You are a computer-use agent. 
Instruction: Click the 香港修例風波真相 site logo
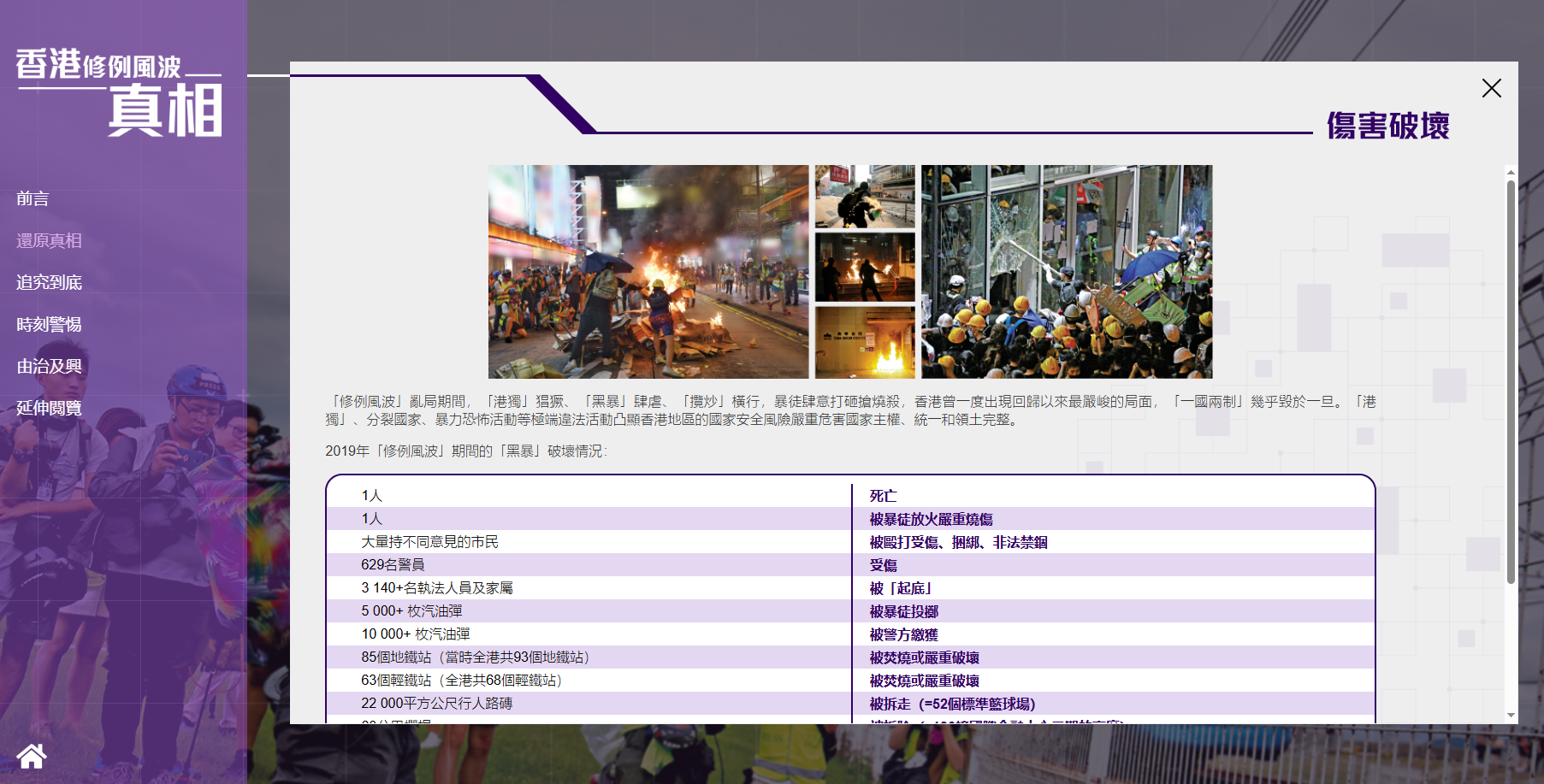pyautogui.click(x=119, y=92)
